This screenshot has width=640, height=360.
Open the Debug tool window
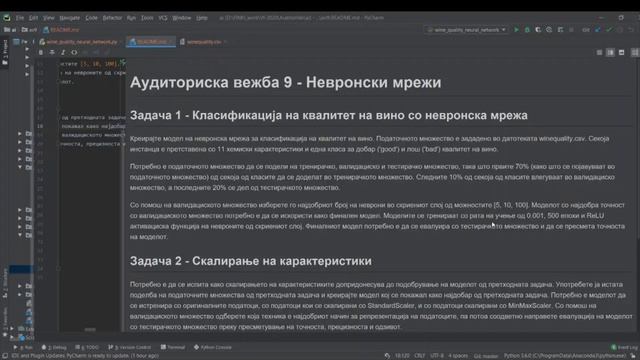click(x=53, y=347)
